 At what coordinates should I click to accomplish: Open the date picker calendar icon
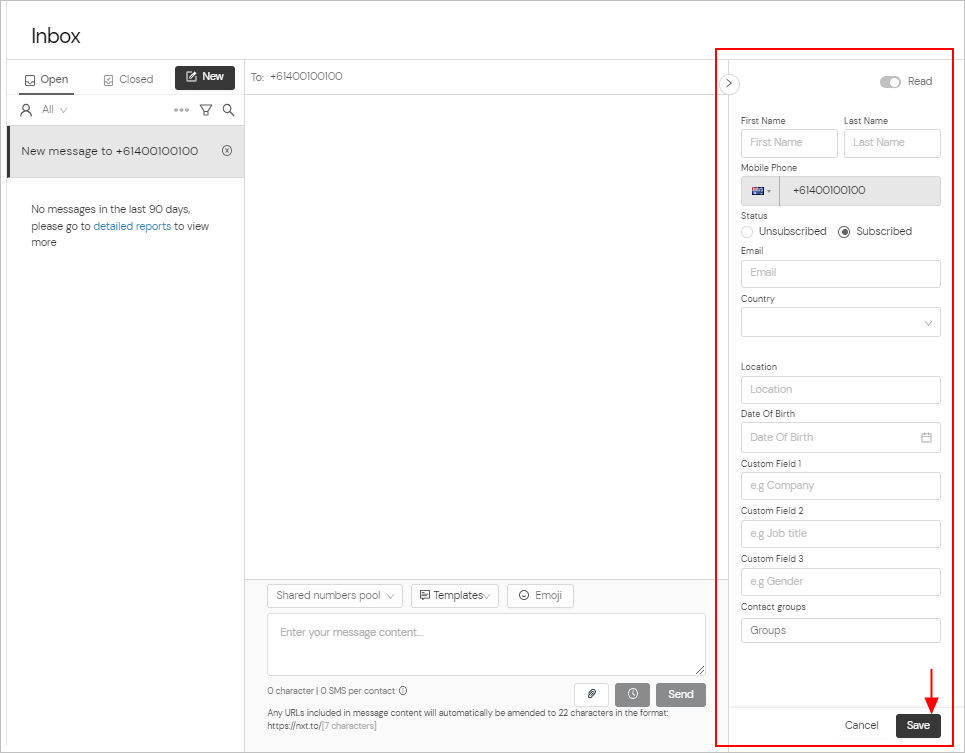[x=925, y=437]
